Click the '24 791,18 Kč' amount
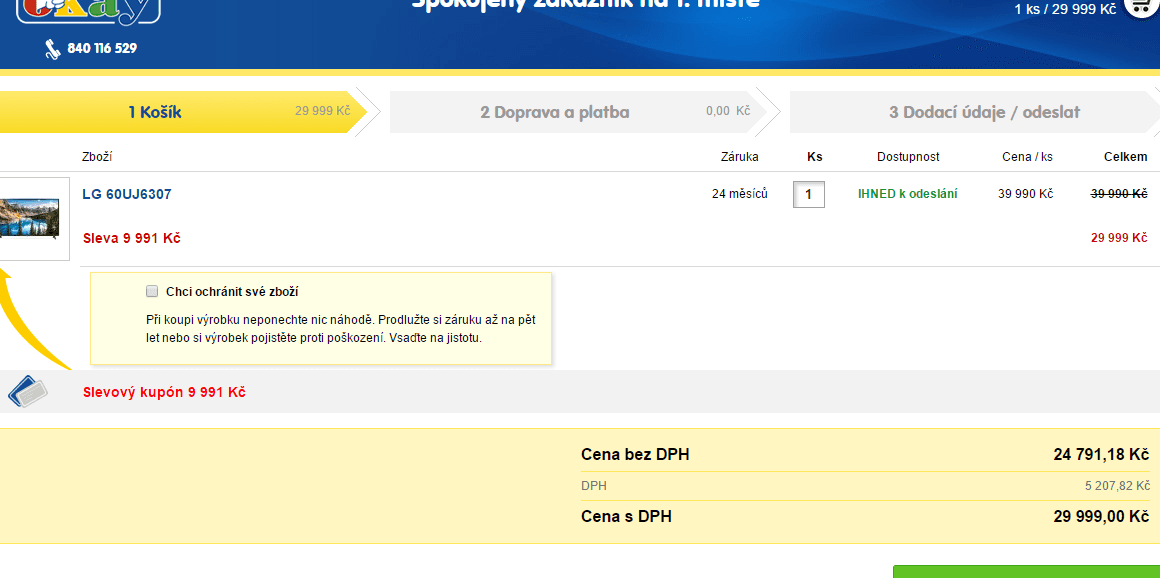The height and width of the screenshot is (578, 1160). click(x=1102, y=454)
